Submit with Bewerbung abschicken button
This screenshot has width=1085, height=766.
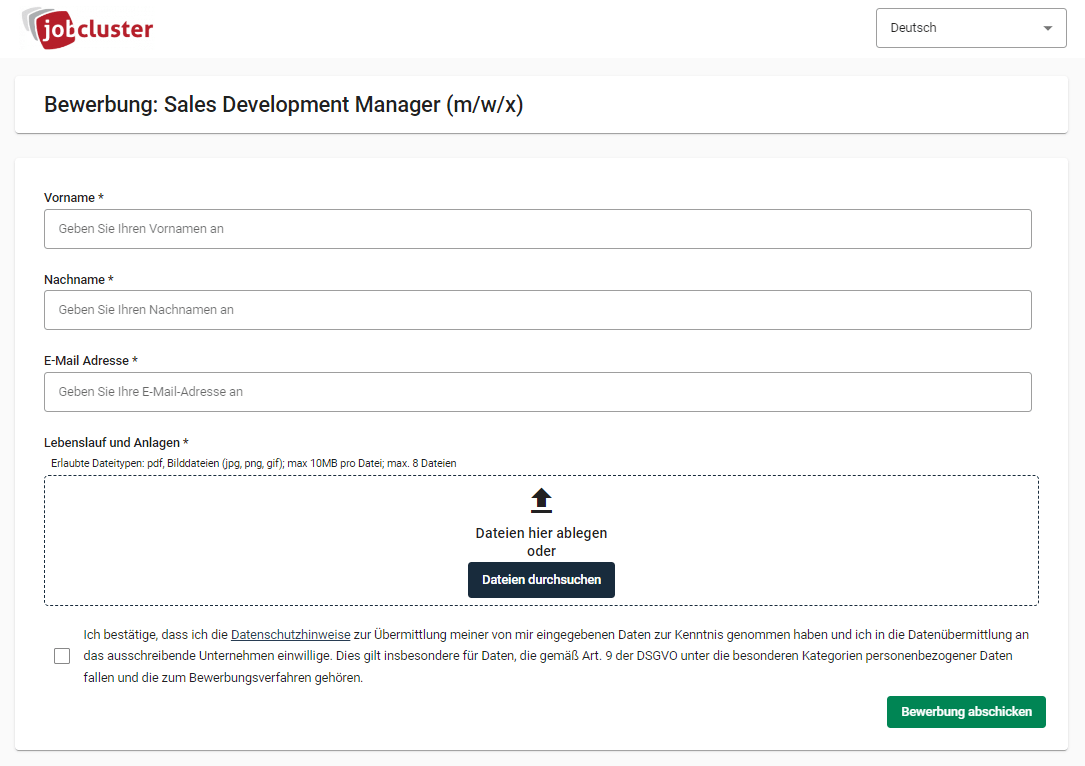965,712
